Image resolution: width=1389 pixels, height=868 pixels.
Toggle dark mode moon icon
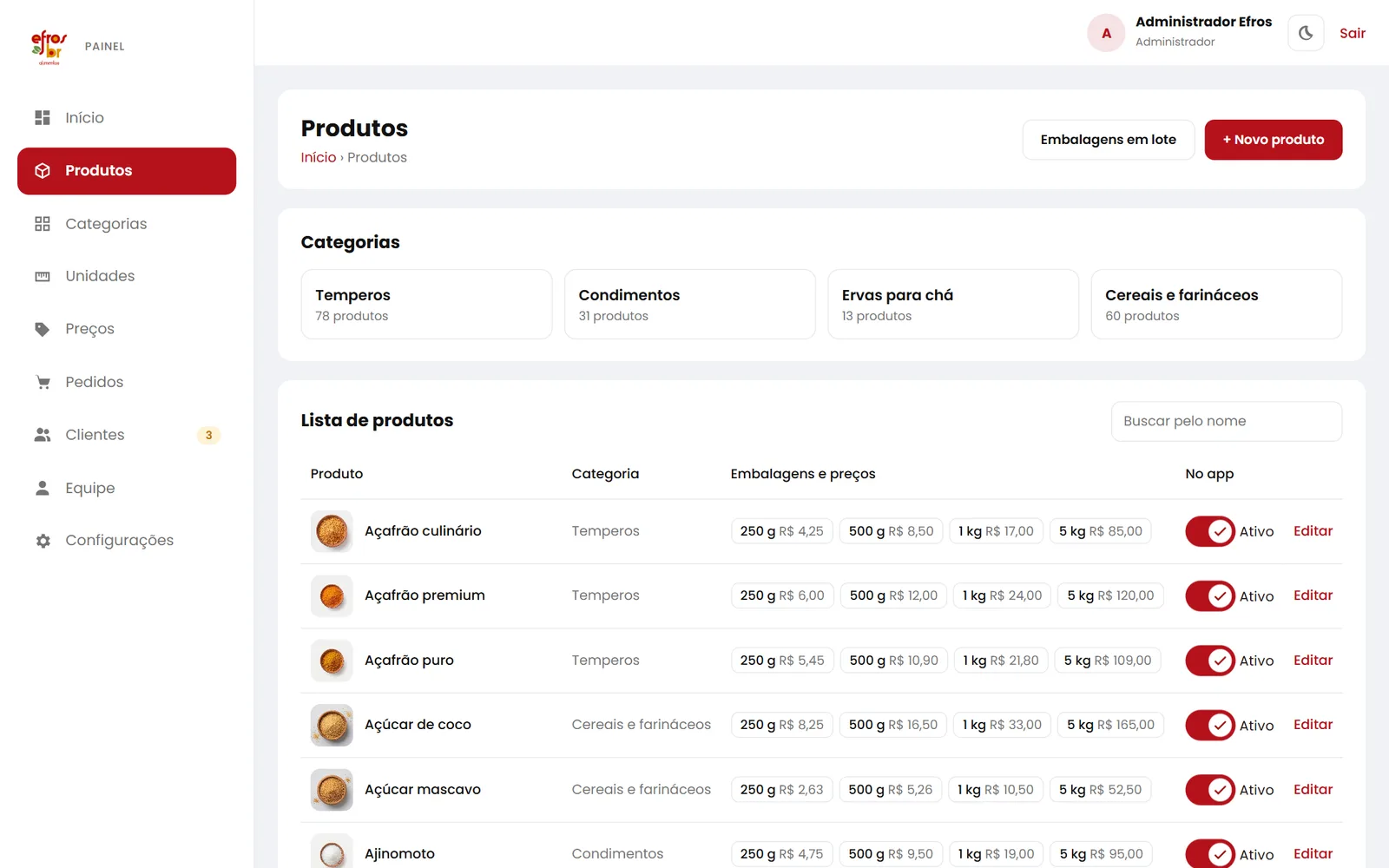1306,33
